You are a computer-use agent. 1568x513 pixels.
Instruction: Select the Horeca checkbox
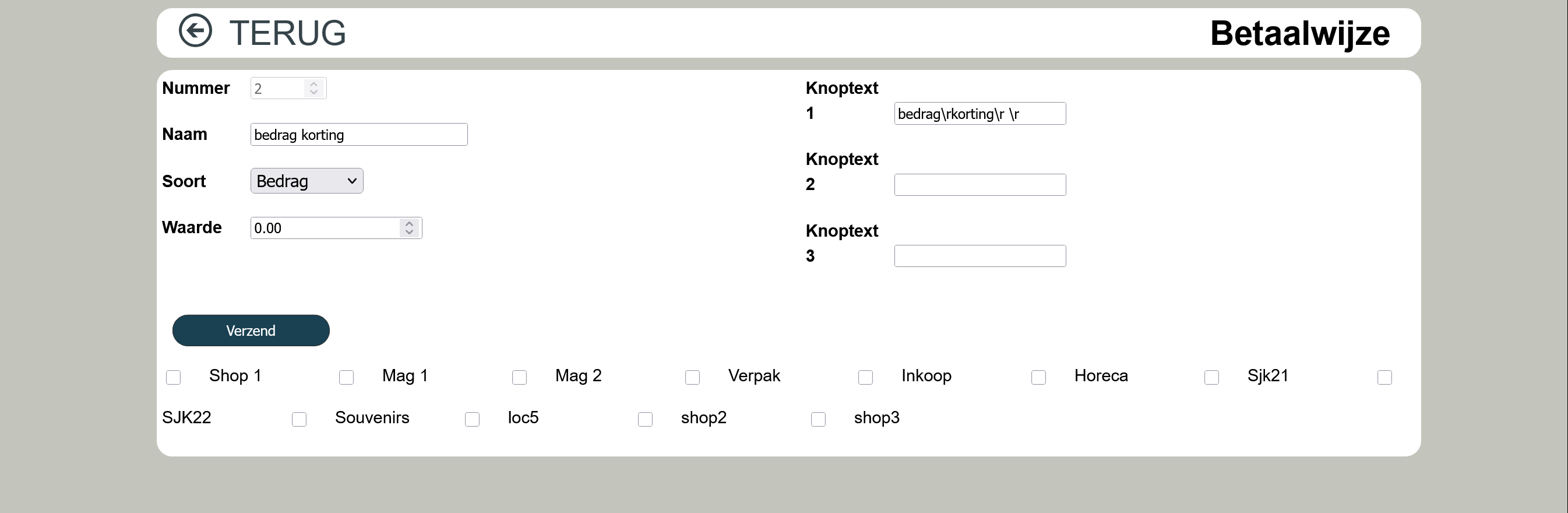tap(1038, 377)
